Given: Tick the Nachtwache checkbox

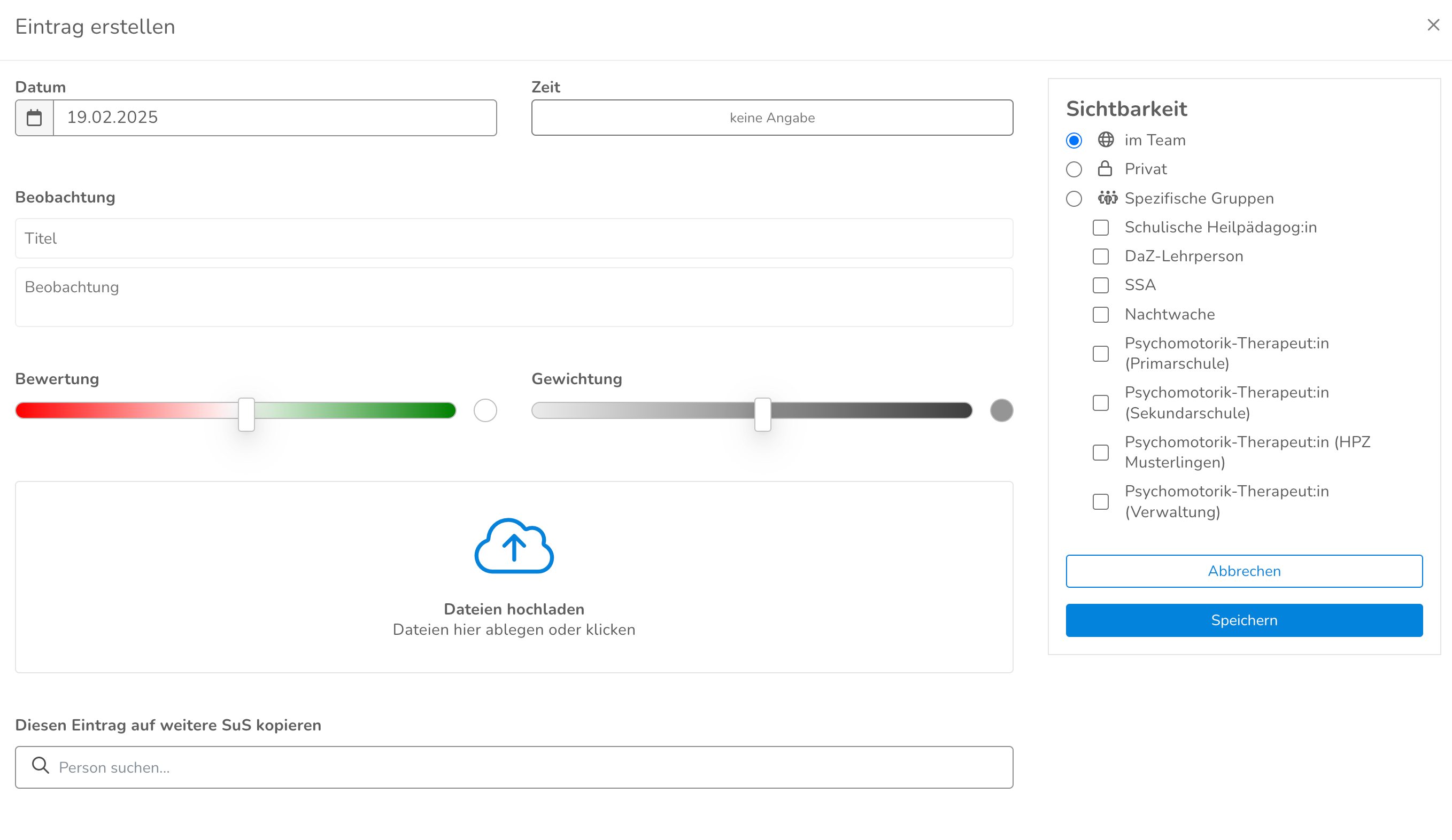Looking at the screenshot, I should pyautogui.click(x=1101, y=314).
